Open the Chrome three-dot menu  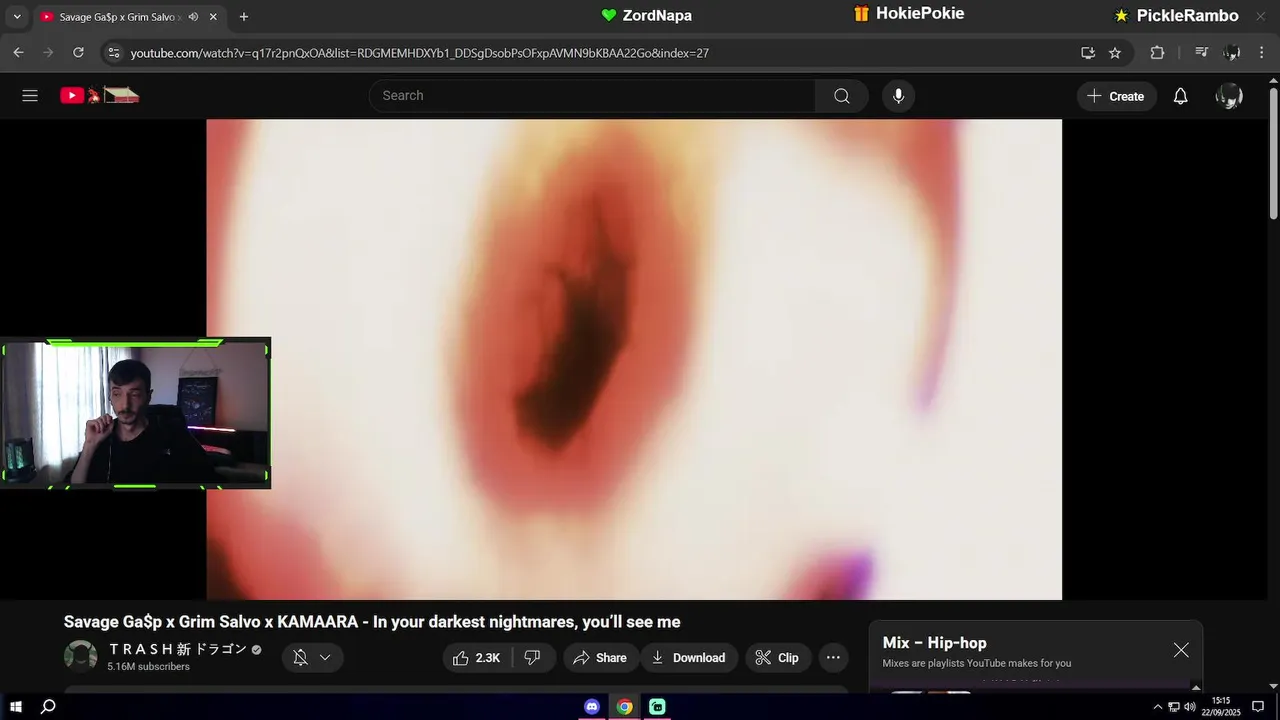(x=1262, y=53)
